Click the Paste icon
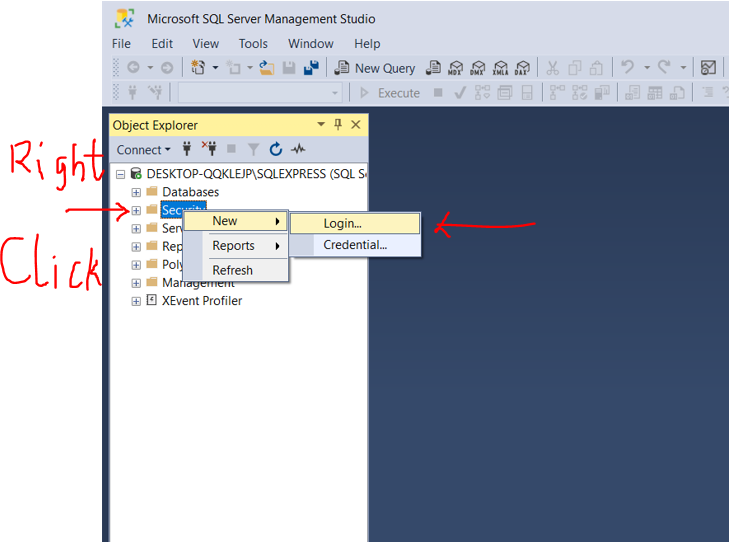729x542 pixels. 596,68
